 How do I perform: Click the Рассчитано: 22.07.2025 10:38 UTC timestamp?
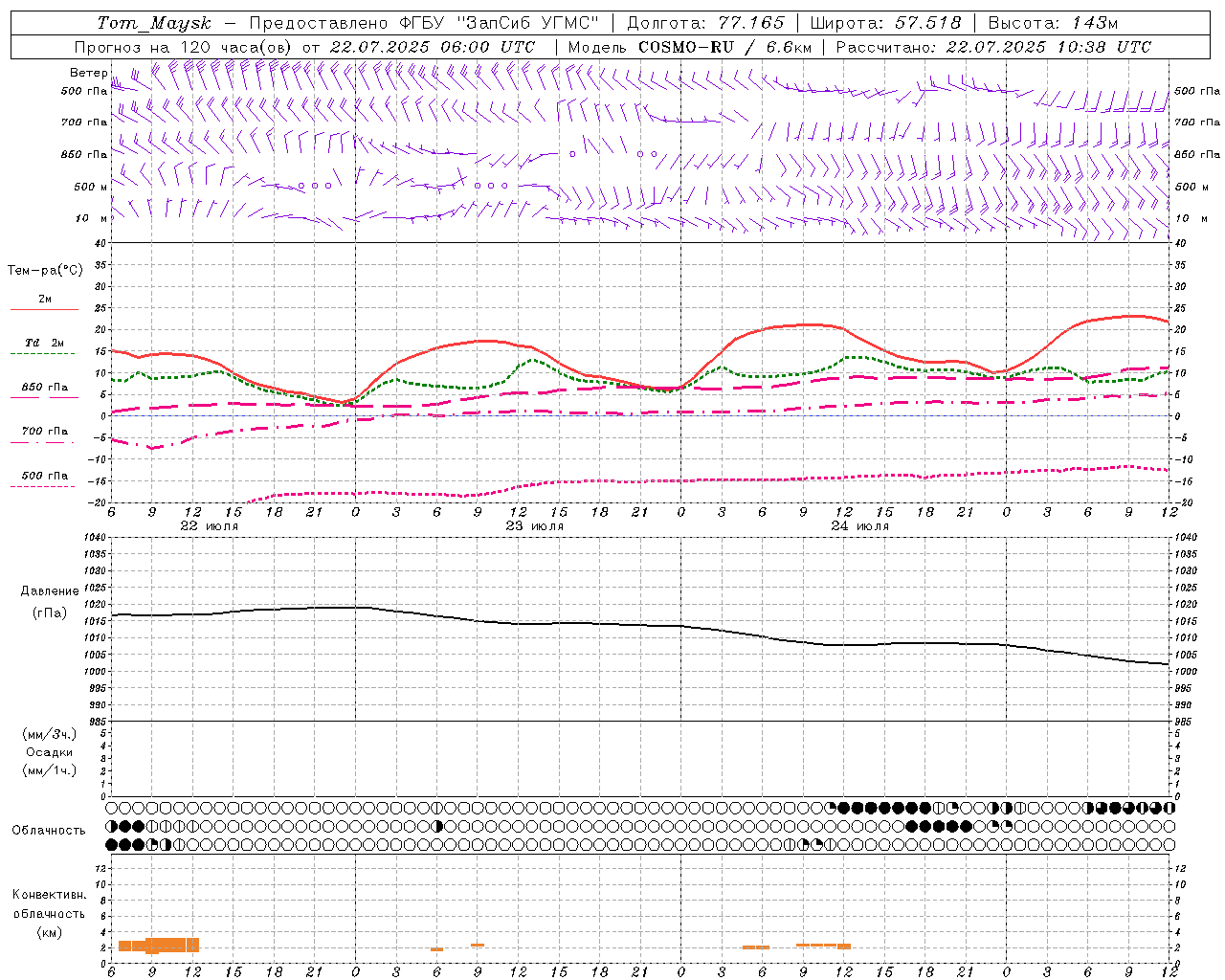point(993,47)
